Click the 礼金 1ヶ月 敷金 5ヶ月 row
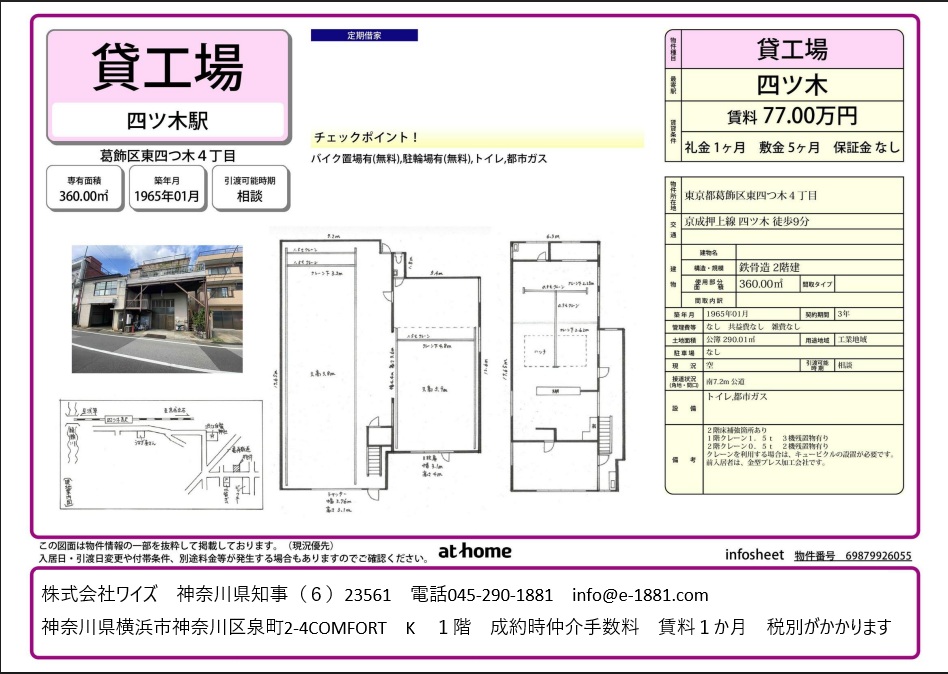Screen dimensions: 948x674 791,146
